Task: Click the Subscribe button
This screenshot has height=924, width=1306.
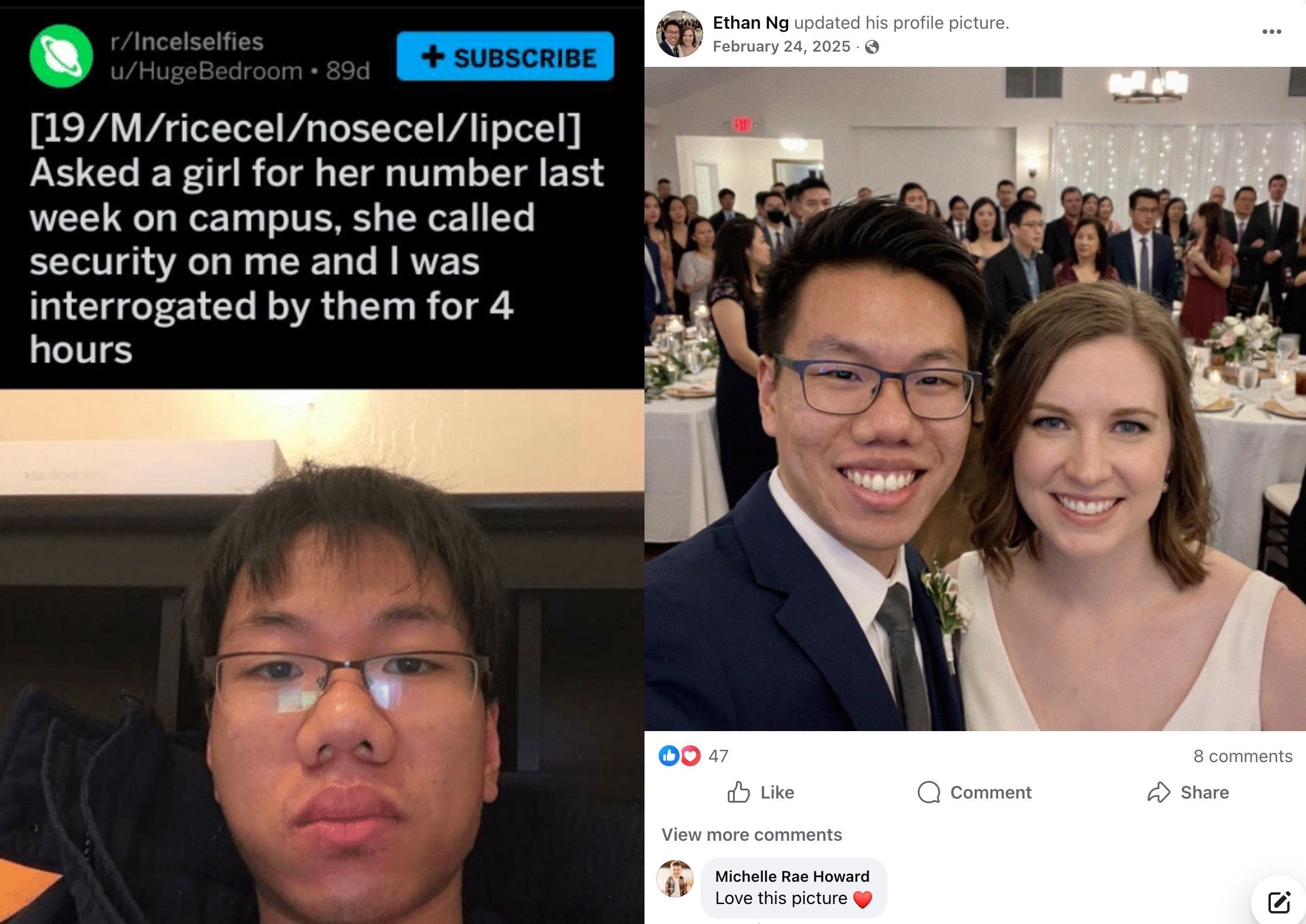Action: point(505,57)
